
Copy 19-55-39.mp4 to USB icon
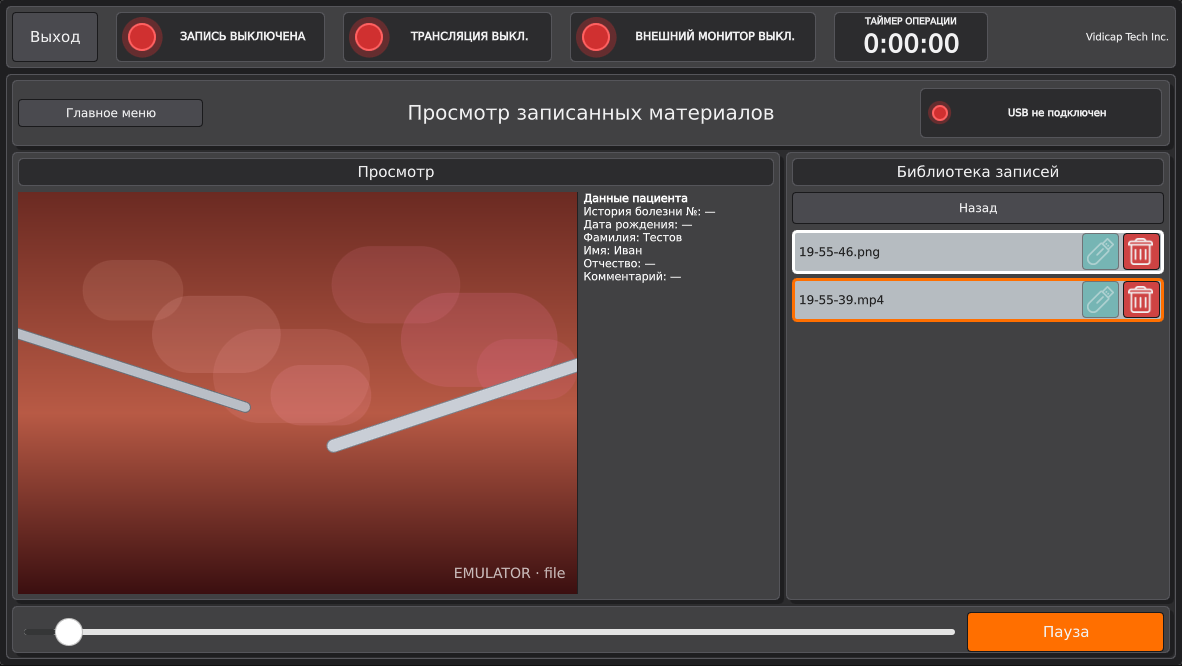(x=1100, y=299)
